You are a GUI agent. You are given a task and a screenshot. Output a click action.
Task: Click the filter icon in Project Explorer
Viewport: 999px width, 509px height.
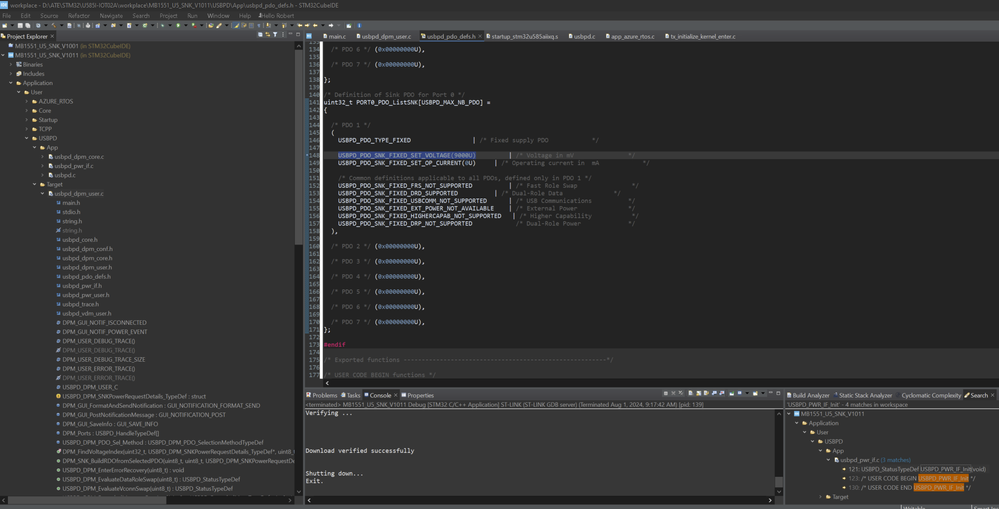point(276,36)
